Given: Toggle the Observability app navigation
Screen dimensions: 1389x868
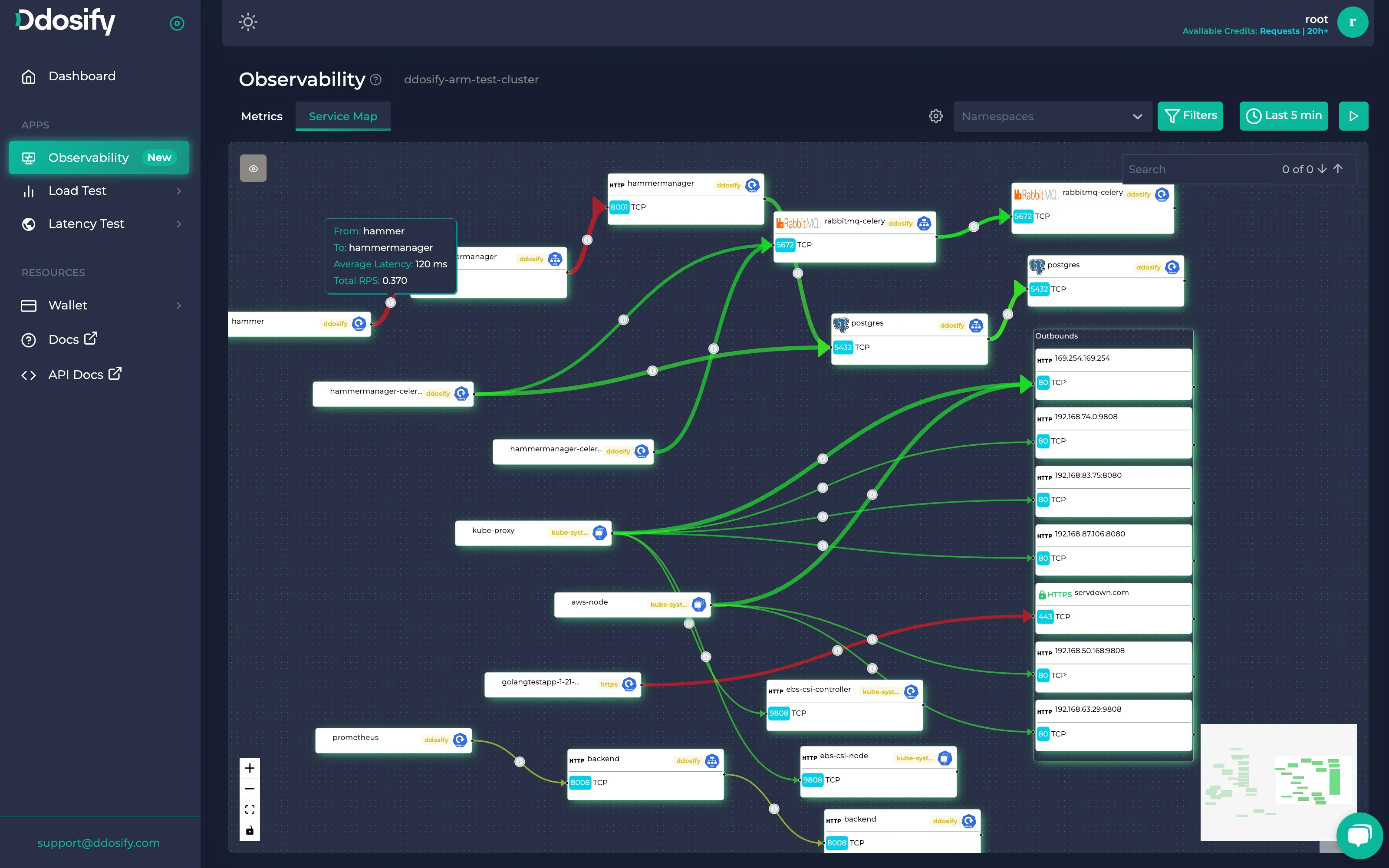Looking at the screenshot, I should pyautogui.click(x=97, y=157).
